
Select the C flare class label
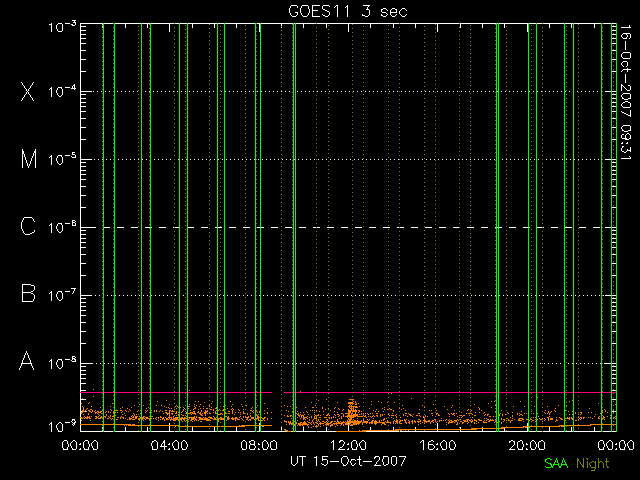pos(28,227)
